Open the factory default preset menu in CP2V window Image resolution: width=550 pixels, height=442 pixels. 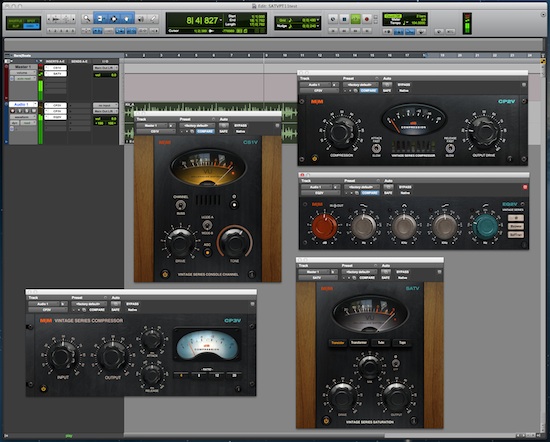[361, 85]
